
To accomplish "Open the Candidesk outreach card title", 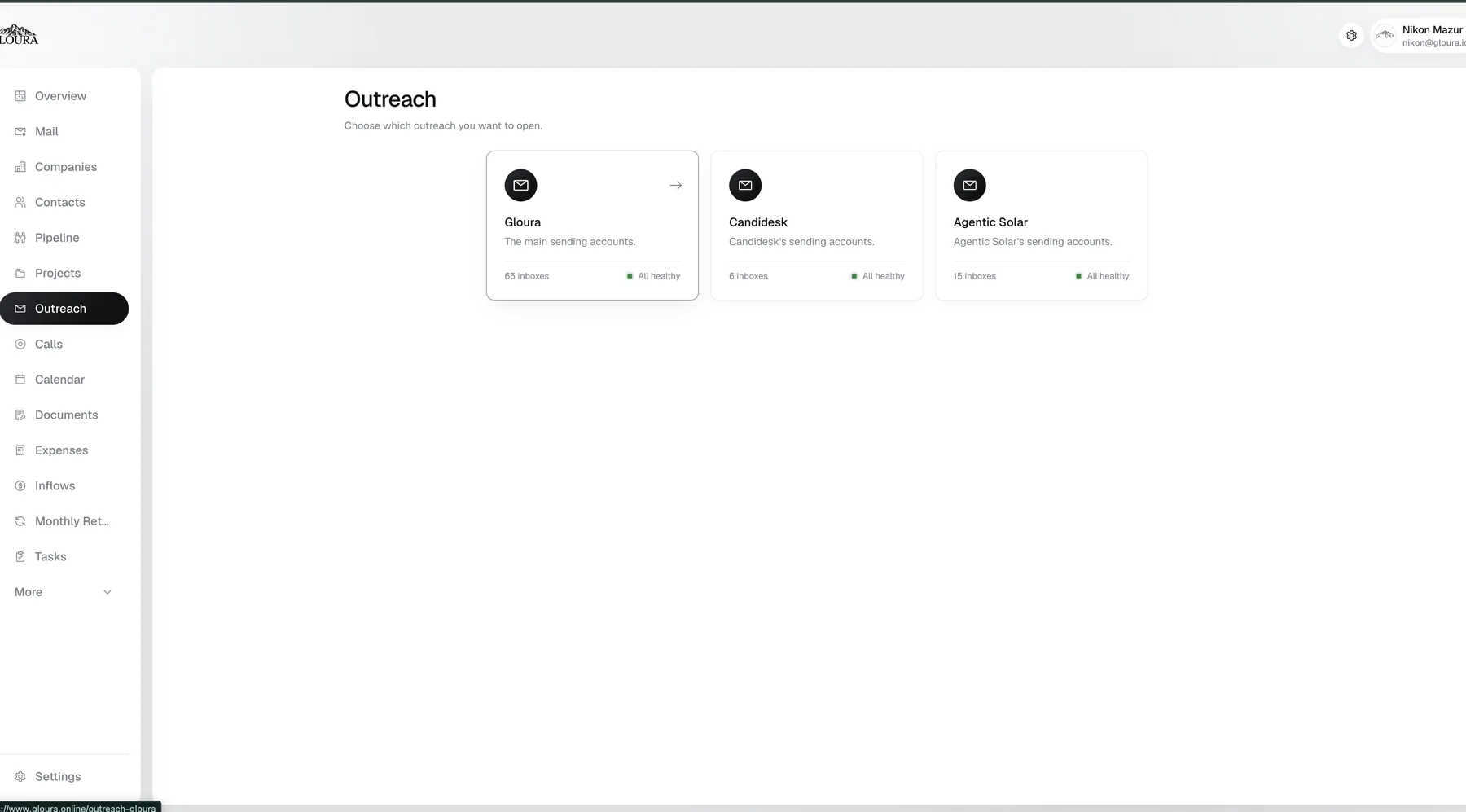I will coord(758,222).
